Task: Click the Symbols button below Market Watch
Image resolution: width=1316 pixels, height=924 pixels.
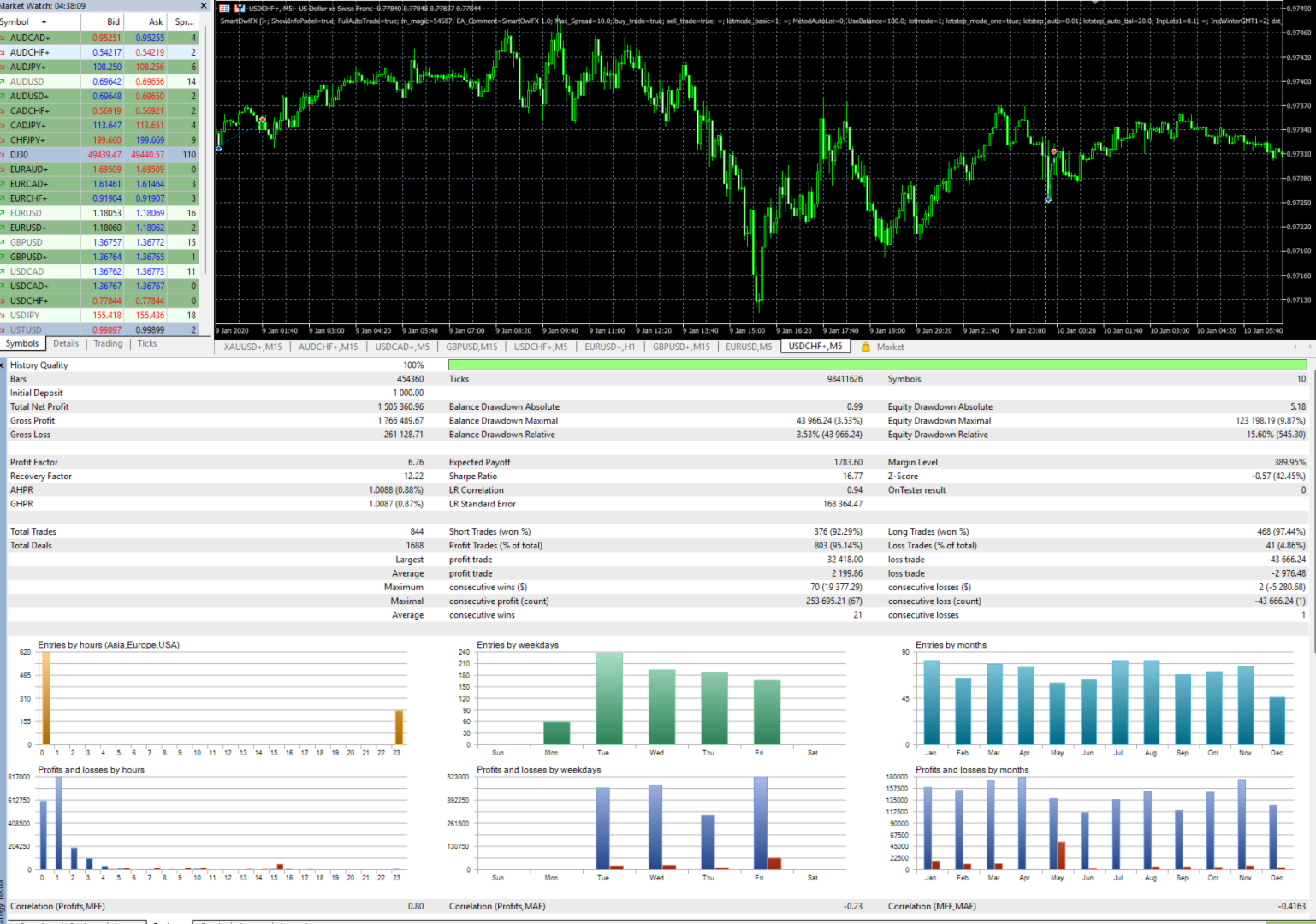Action: 22,343
